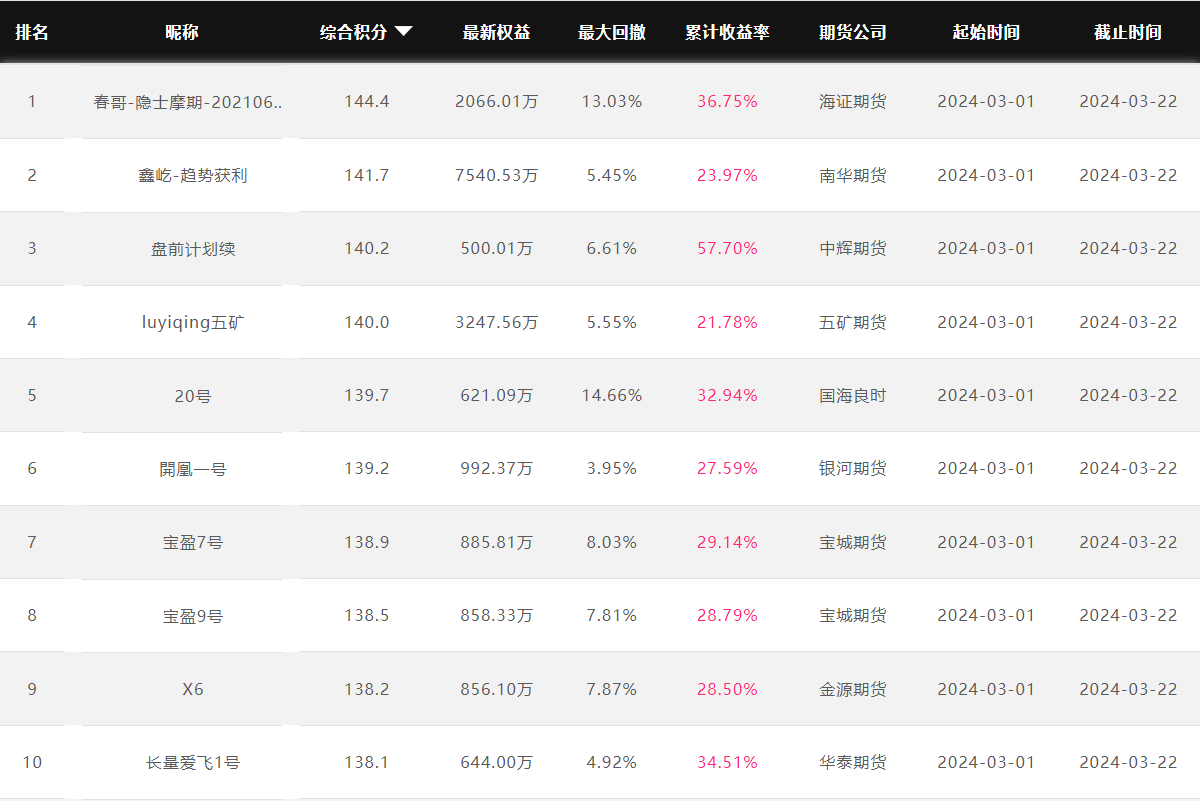The image size is (1200, 801).
Task: Select drawdown value 4.92%
Action: click(612, 762)
